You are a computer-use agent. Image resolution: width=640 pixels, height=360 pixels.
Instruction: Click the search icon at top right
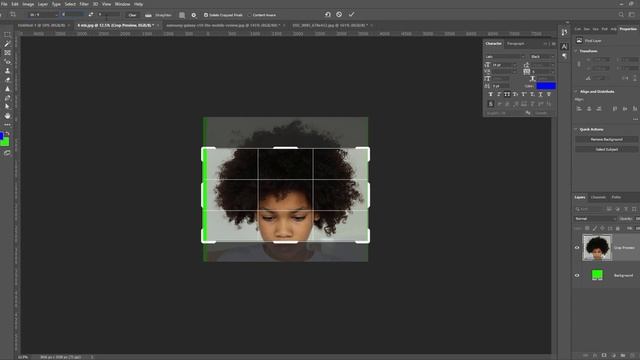click(621, 15)
